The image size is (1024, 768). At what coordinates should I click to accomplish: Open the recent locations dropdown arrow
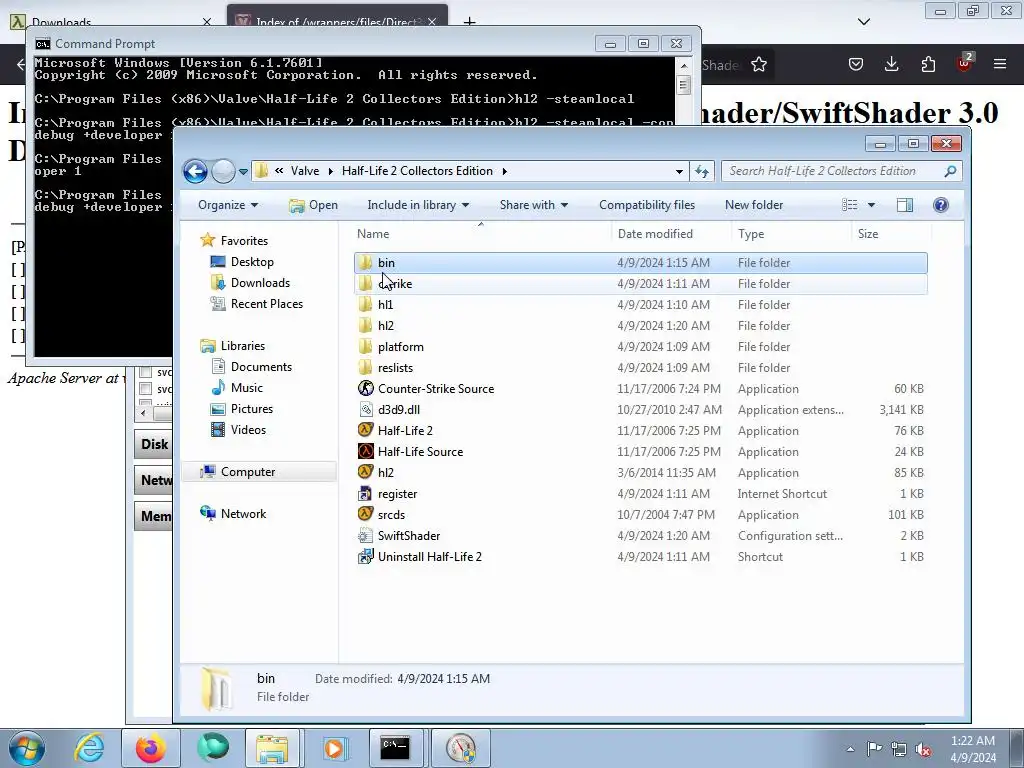coord(243,172)
